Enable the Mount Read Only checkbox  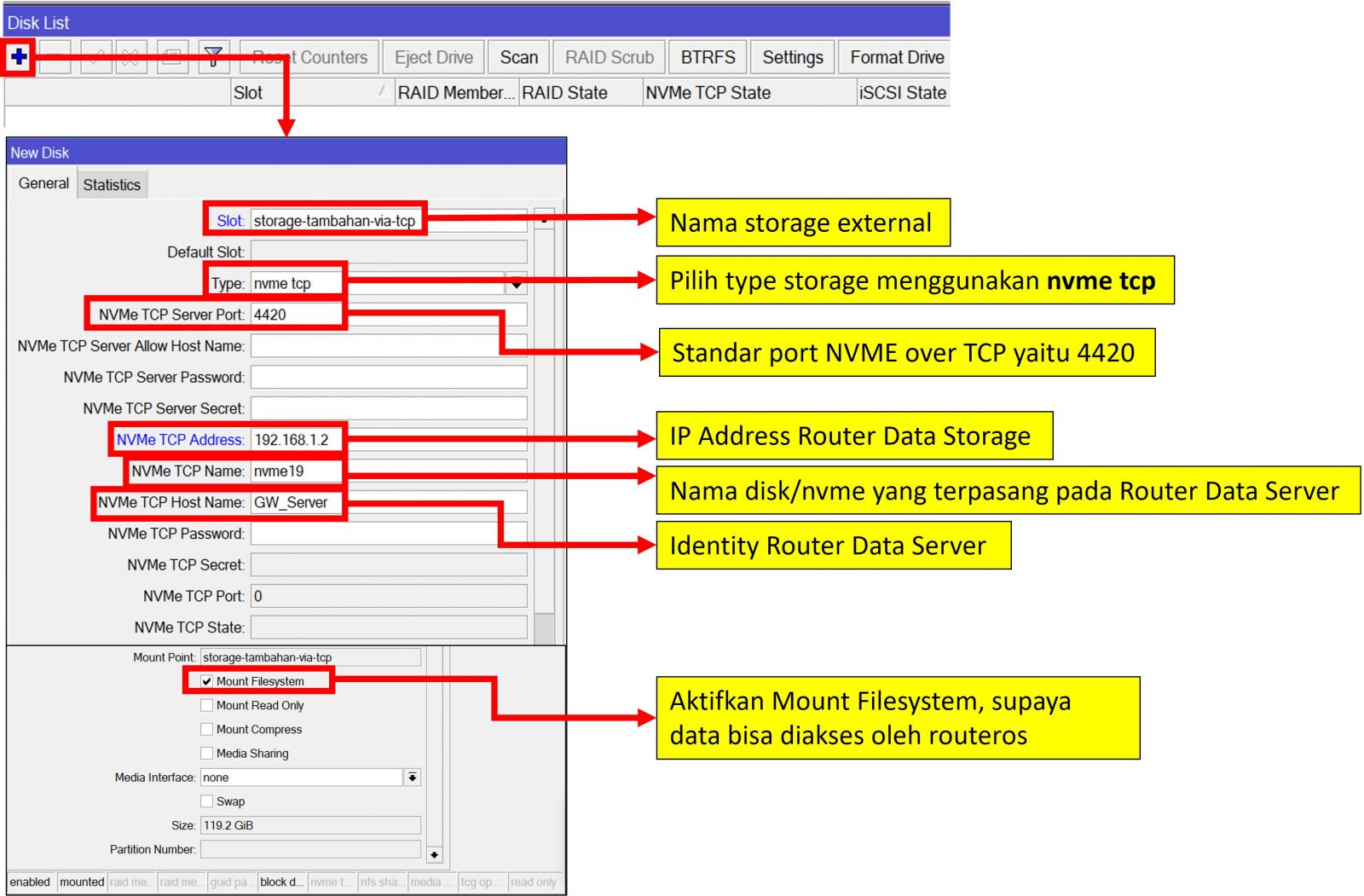click(207, 705)
